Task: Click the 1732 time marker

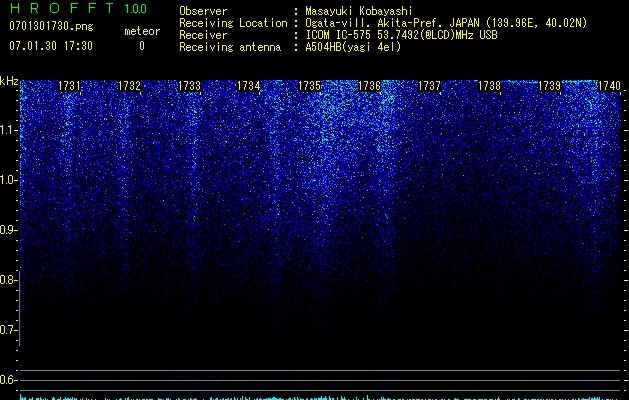Action: point(129,86)
